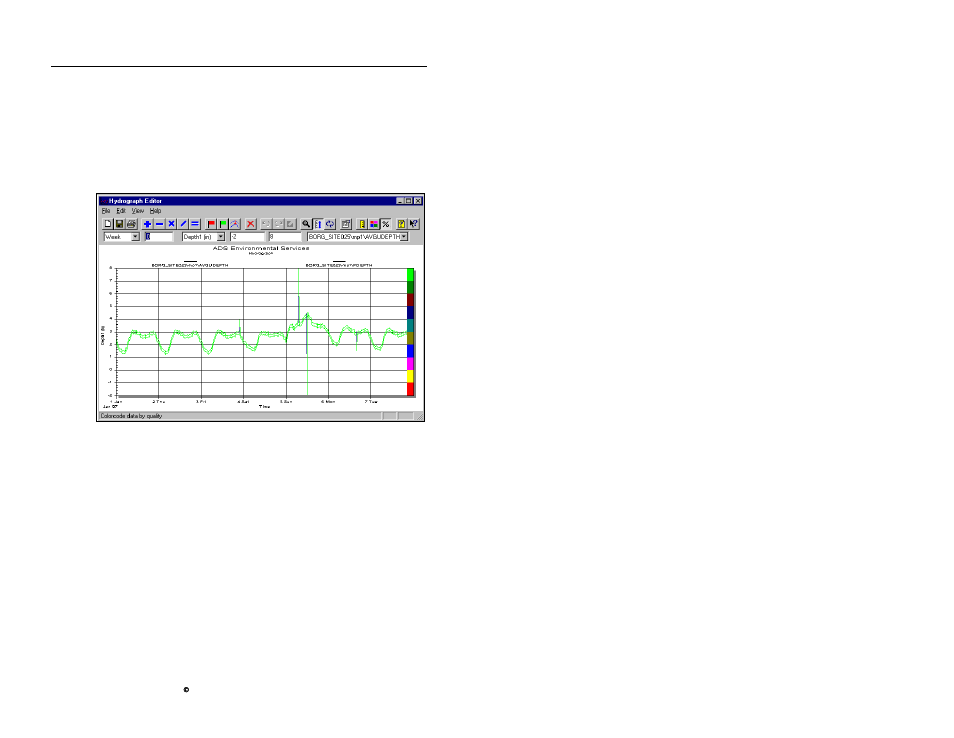Image resolution: width=954 pixels, height=738 pixels.
Task: Click the green flag icon
Action: click(x=223, y=224)
